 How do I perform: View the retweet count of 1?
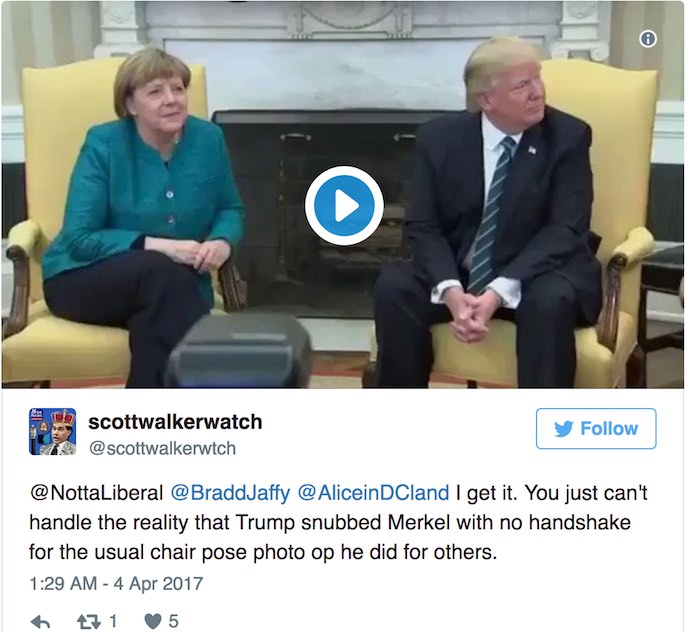click(x=113, y=621)
